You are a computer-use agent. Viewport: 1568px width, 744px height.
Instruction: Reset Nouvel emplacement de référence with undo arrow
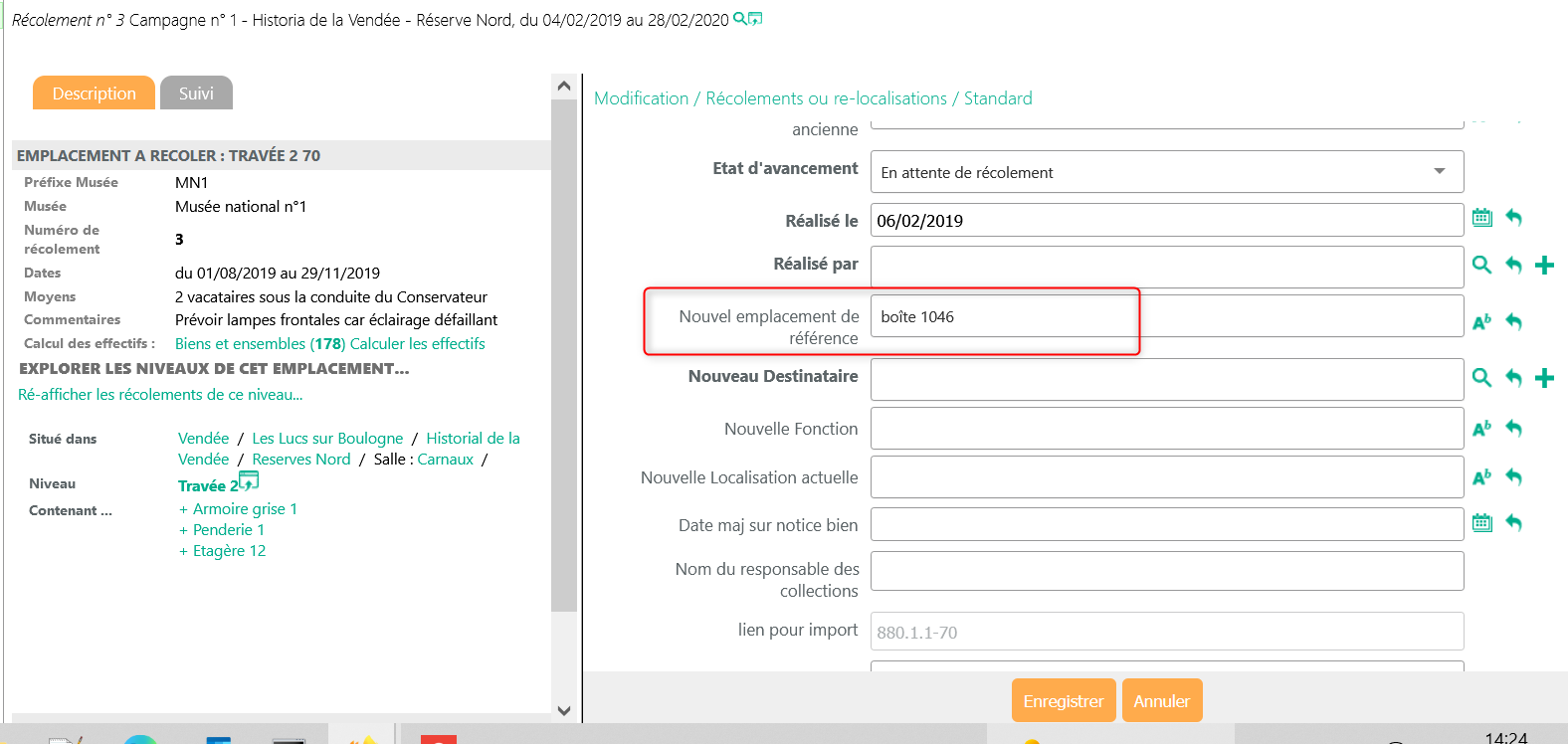1513,321
